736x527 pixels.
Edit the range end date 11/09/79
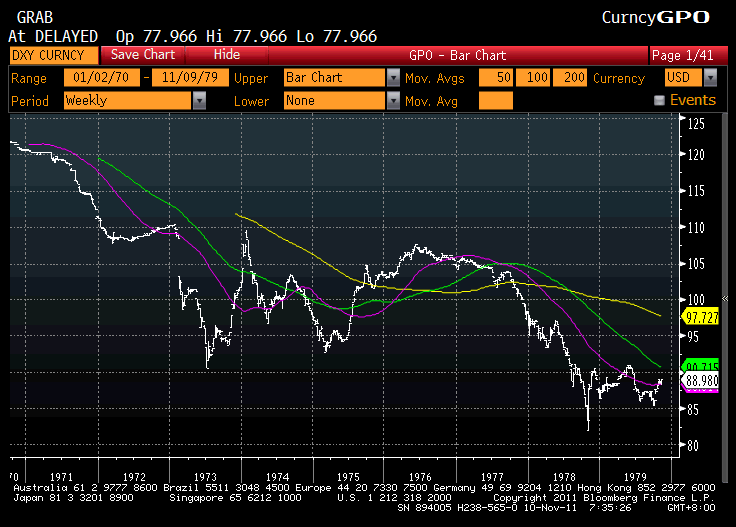click(x=190, y=78)
